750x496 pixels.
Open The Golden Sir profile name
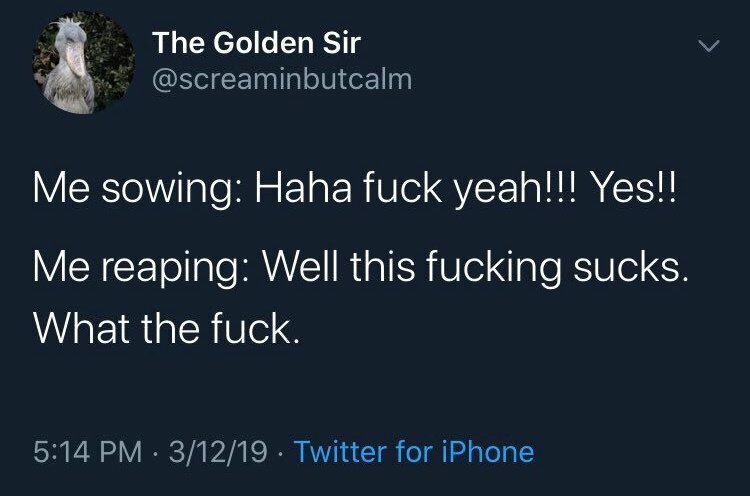[255, 44]
